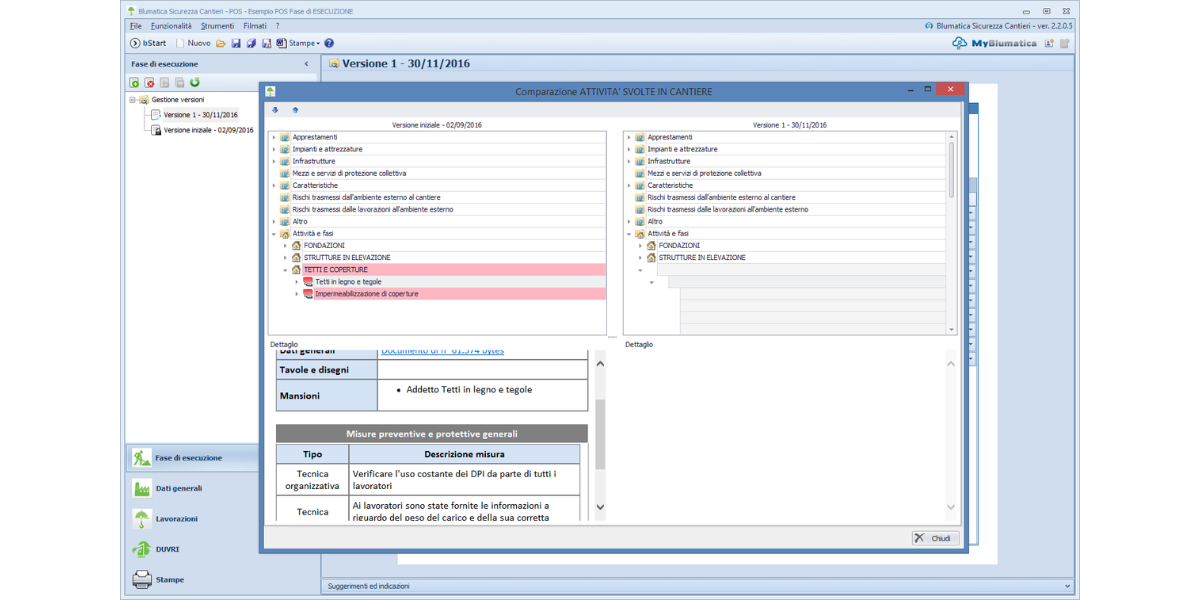Viewport: 1200px width, 600px height.
Task: Collapse the TETTI E COPERTURE node
Action: coord(285,270)
